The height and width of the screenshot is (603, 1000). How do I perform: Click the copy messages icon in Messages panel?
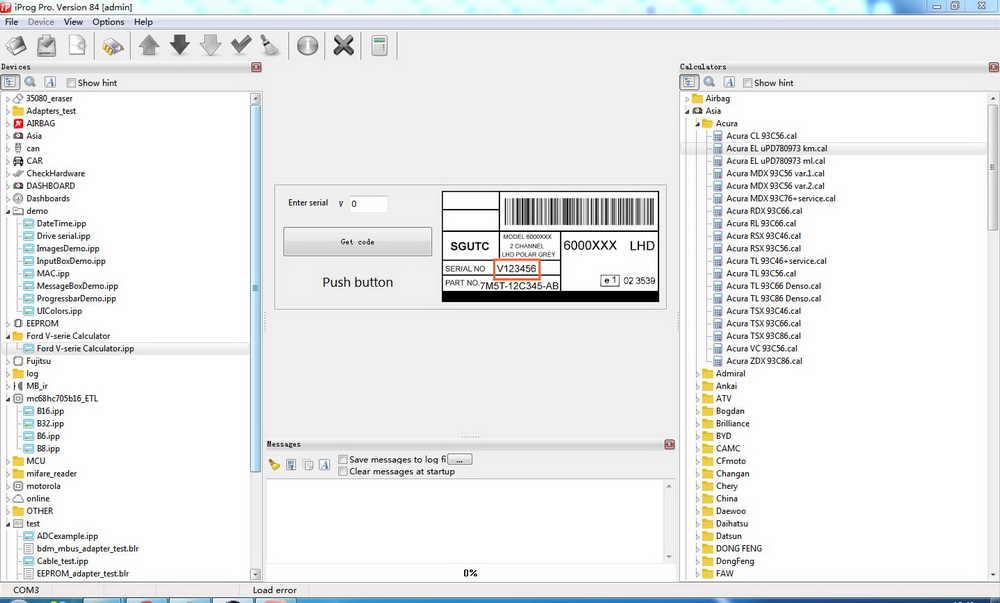click(x=308, y=465)
